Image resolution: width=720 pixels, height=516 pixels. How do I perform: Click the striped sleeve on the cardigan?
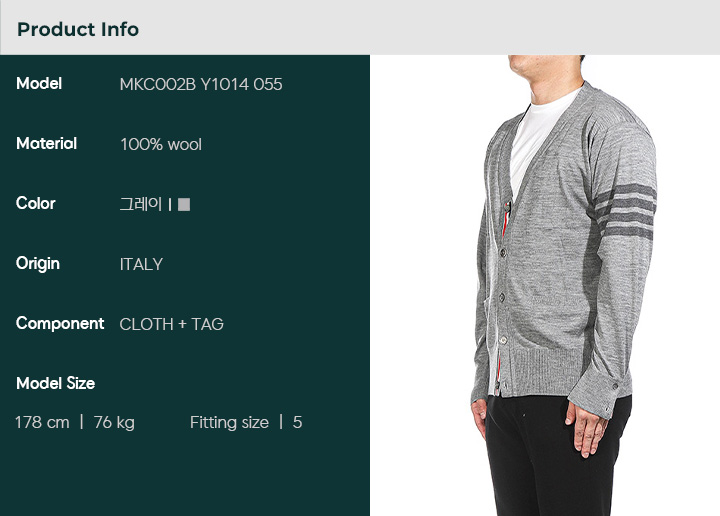click(626, 210)
